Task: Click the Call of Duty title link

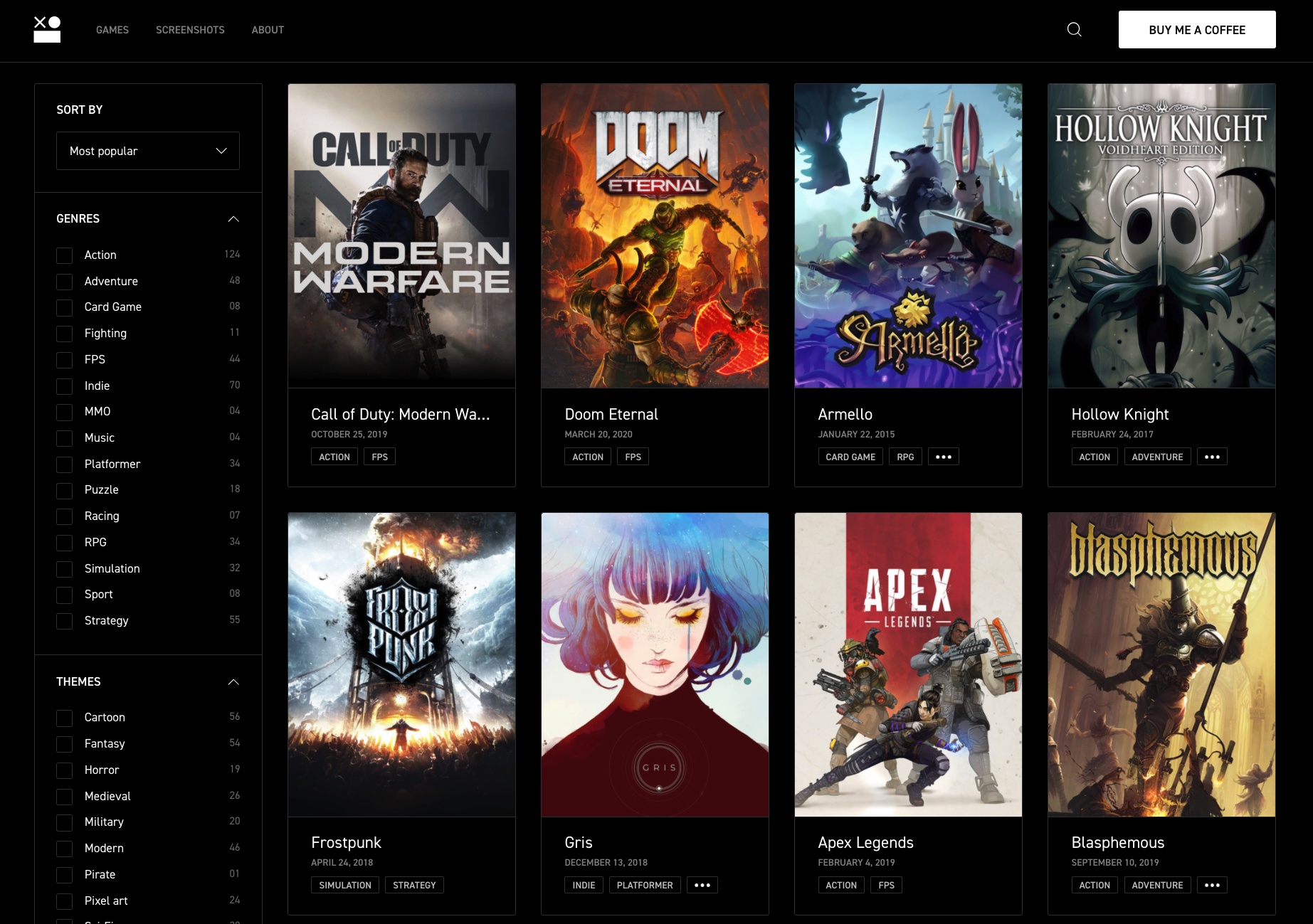Action: (401, 414)
